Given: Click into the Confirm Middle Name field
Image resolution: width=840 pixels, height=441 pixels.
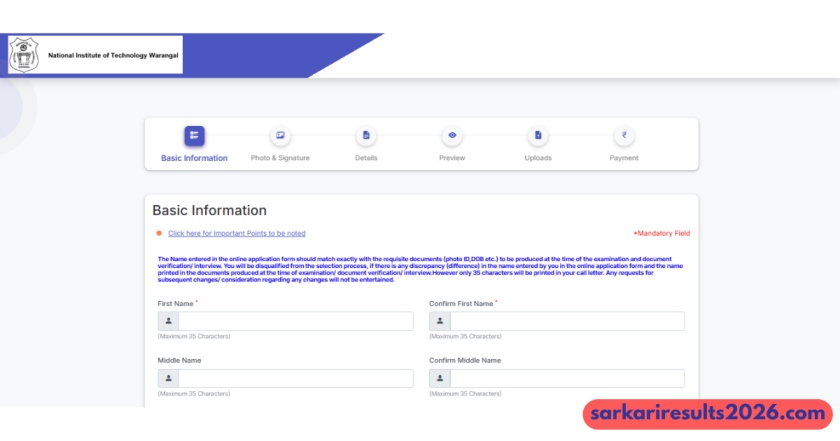Looking at the screenshot, I should pyautogui.click(x=567, y=378).
